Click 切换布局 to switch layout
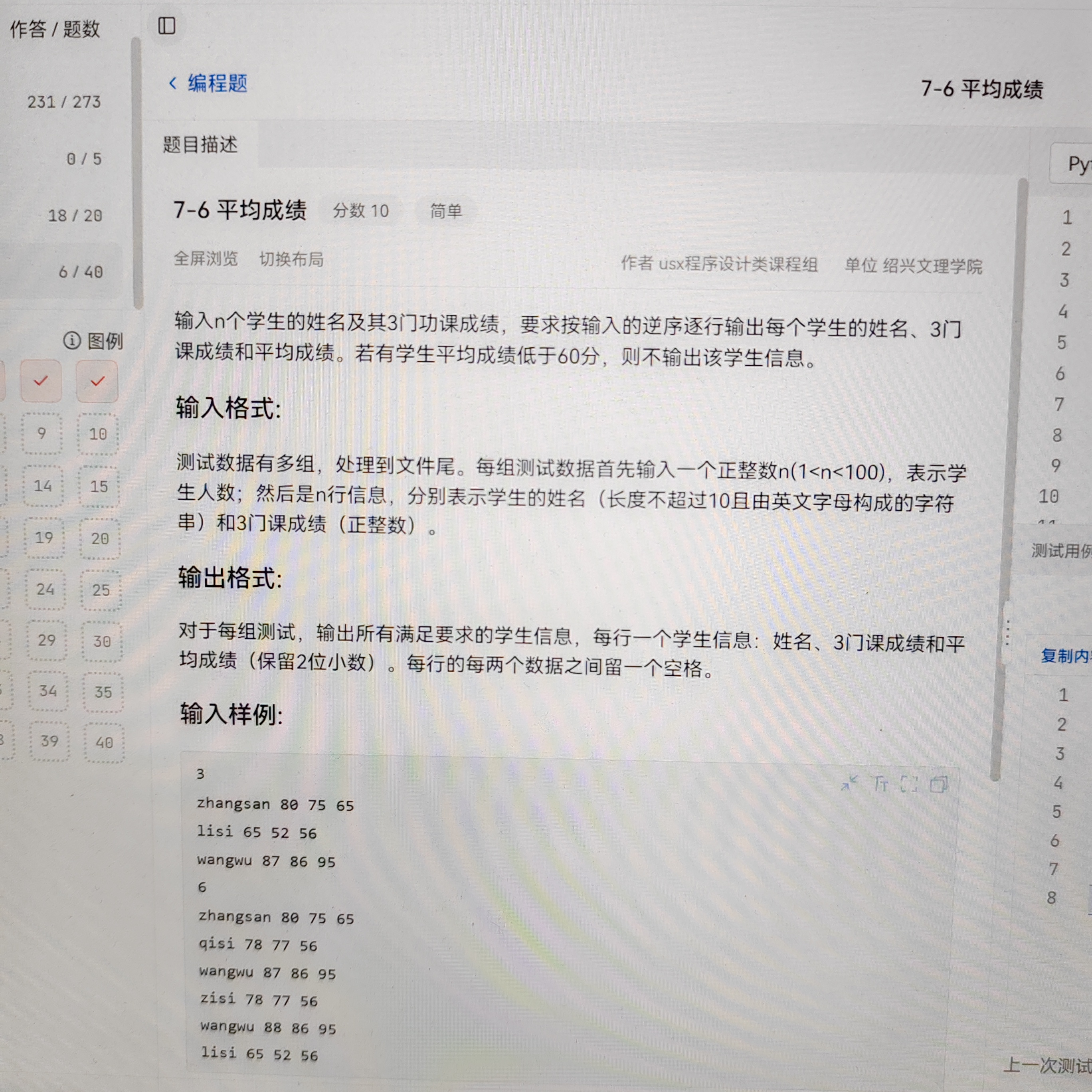This screenshot has width=1092, height=1092. (x=292, y=259)
